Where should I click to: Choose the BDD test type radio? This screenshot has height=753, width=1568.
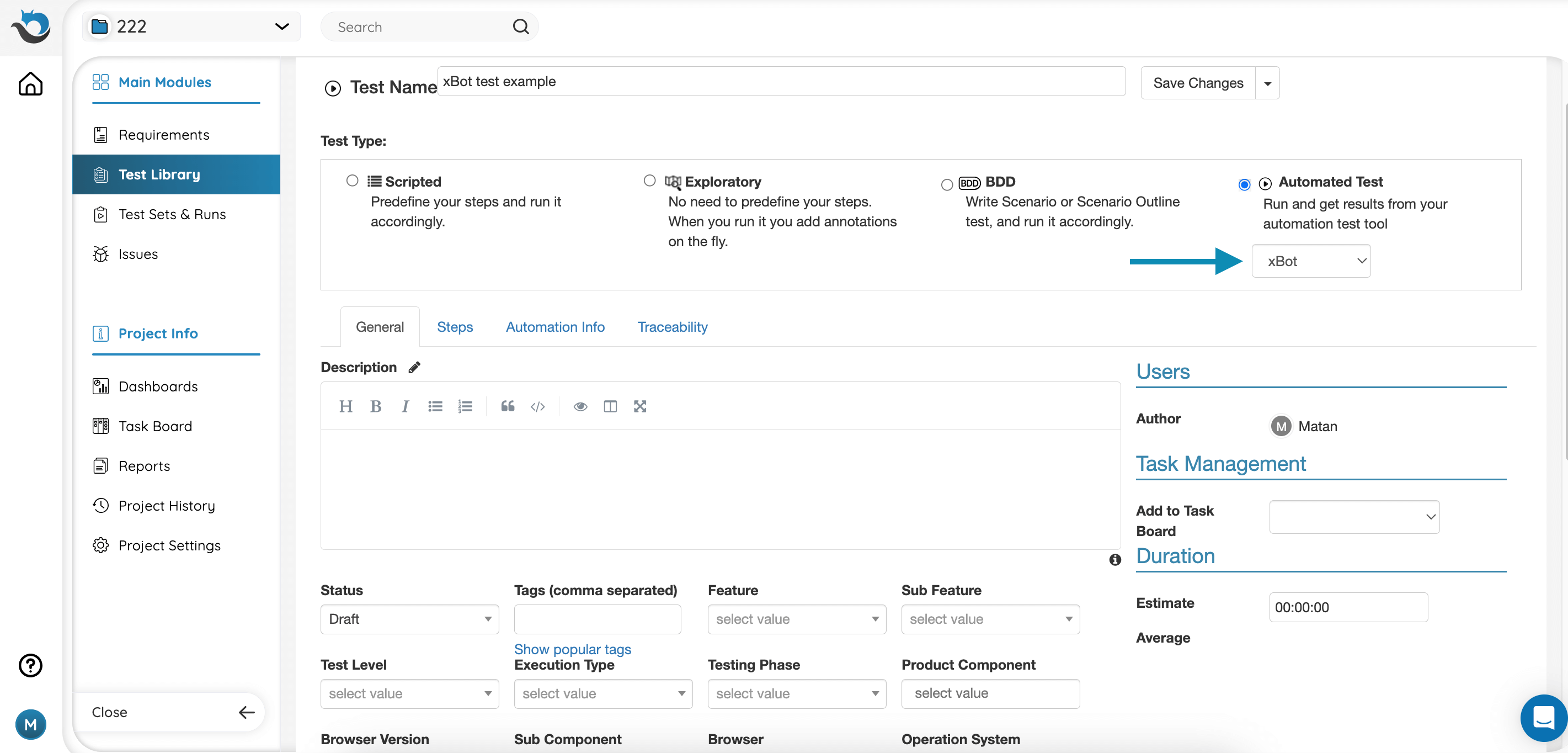pyautogui.click(x=947, y=184)
